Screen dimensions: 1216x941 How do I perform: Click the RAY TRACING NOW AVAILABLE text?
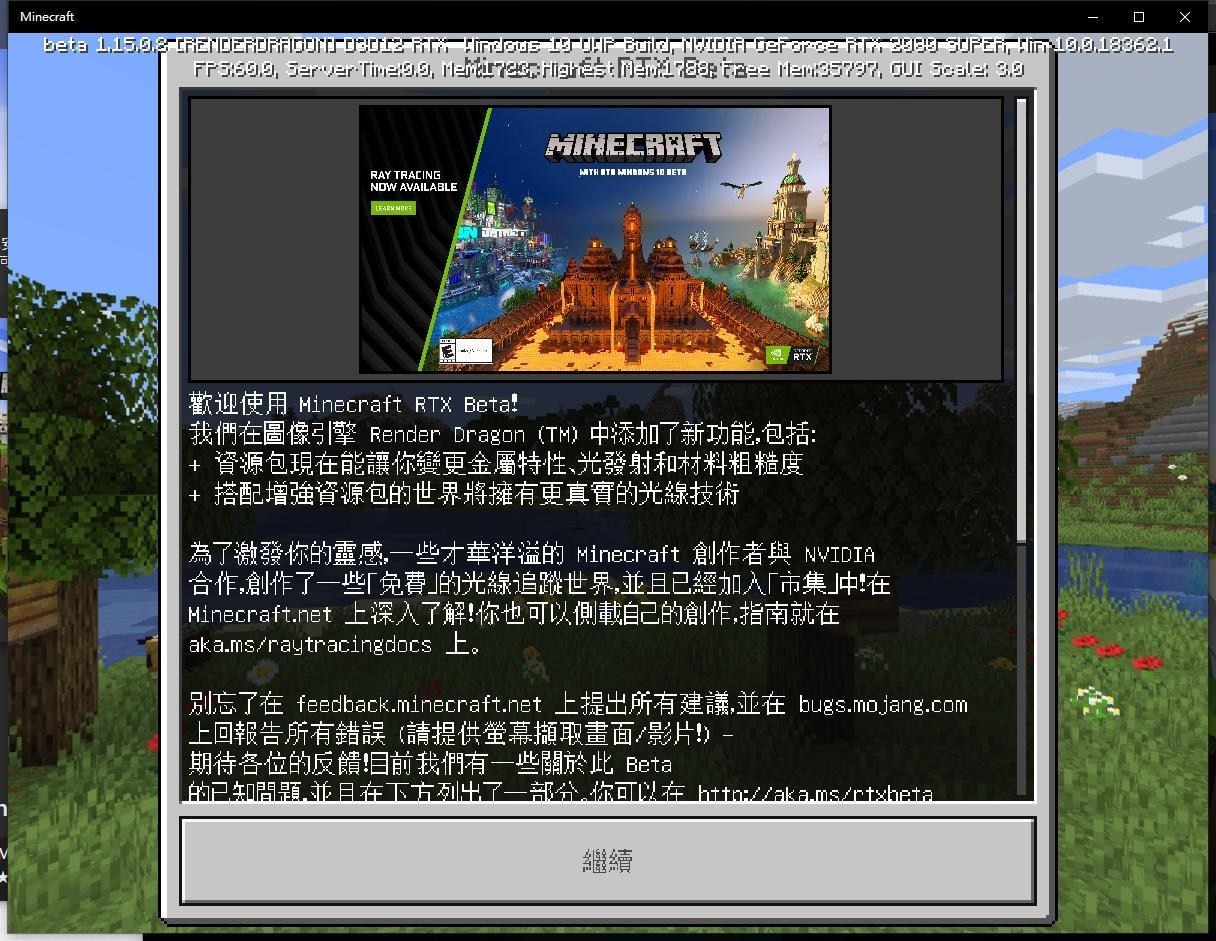(413, 181)
